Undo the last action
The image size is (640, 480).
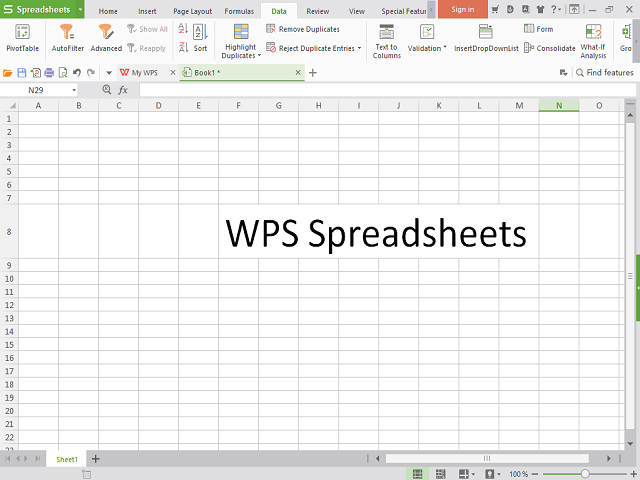click(77, 73)
